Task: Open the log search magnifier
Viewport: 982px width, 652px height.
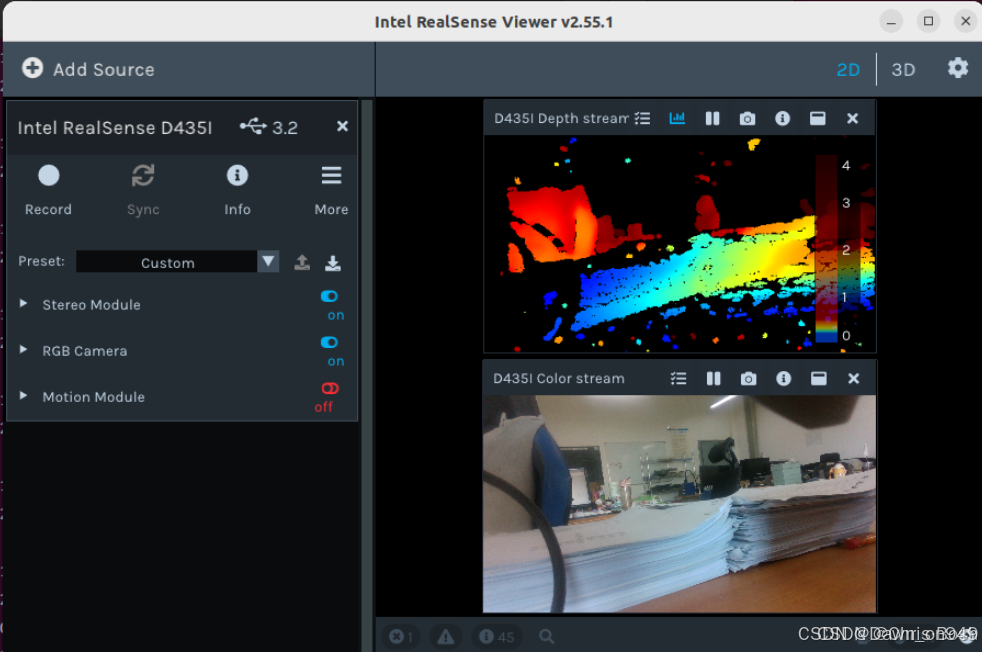Action: [x=546, y=636]
